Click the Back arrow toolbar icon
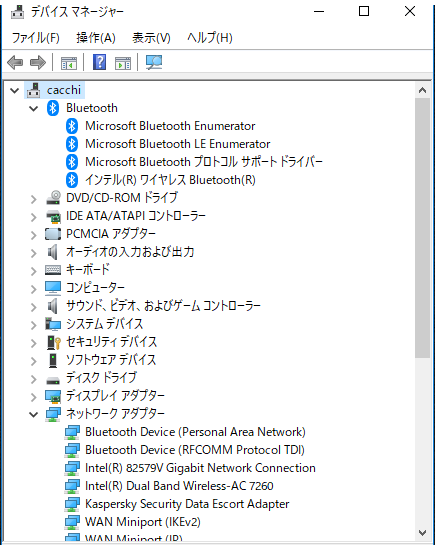 coord(15,63)
